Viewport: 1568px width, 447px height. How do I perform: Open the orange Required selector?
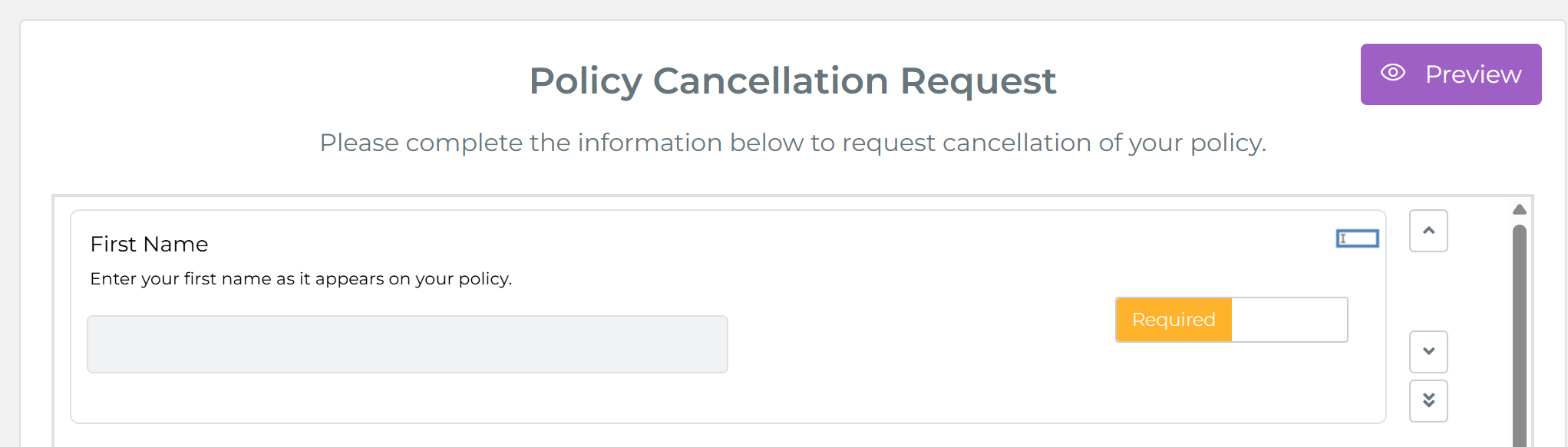1173,319
